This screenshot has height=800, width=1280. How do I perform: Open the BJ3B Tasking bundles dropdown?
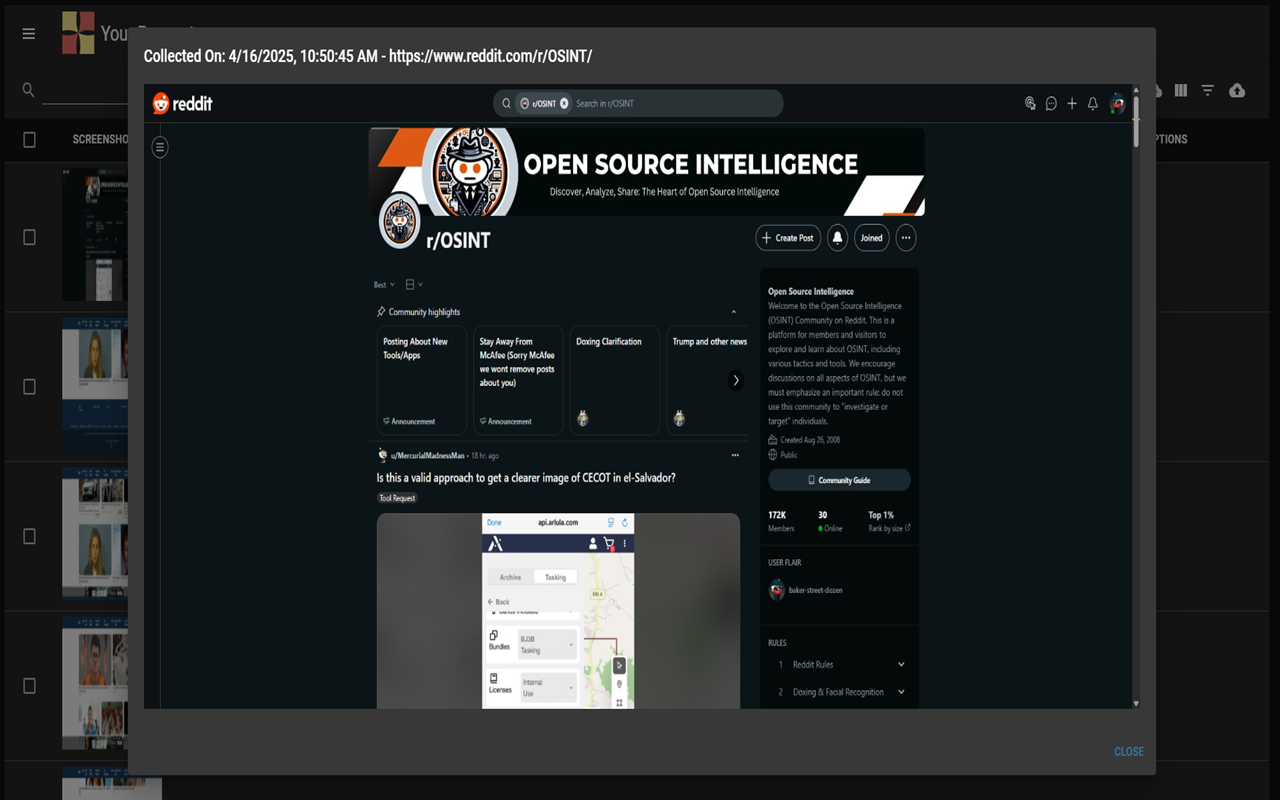[547, 644]
